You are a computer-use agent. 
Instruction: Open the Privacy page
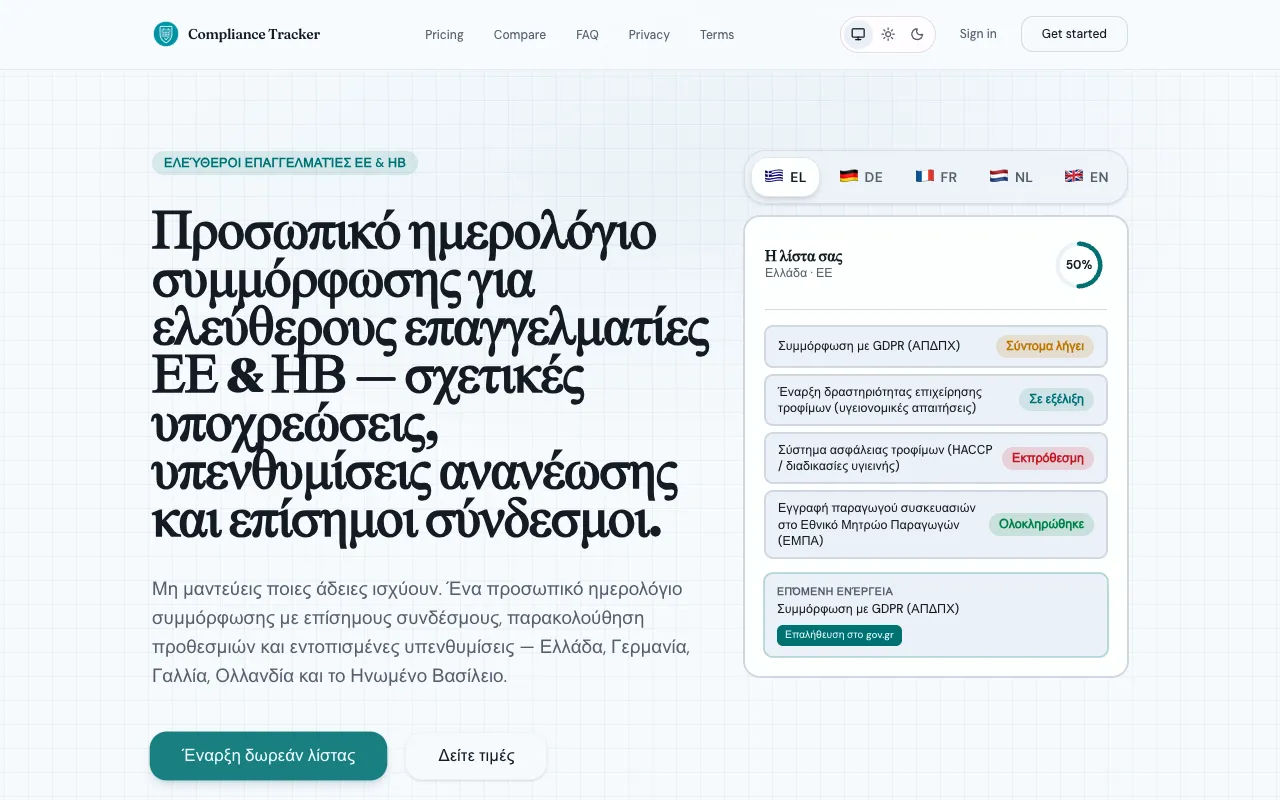coord(649,35)
